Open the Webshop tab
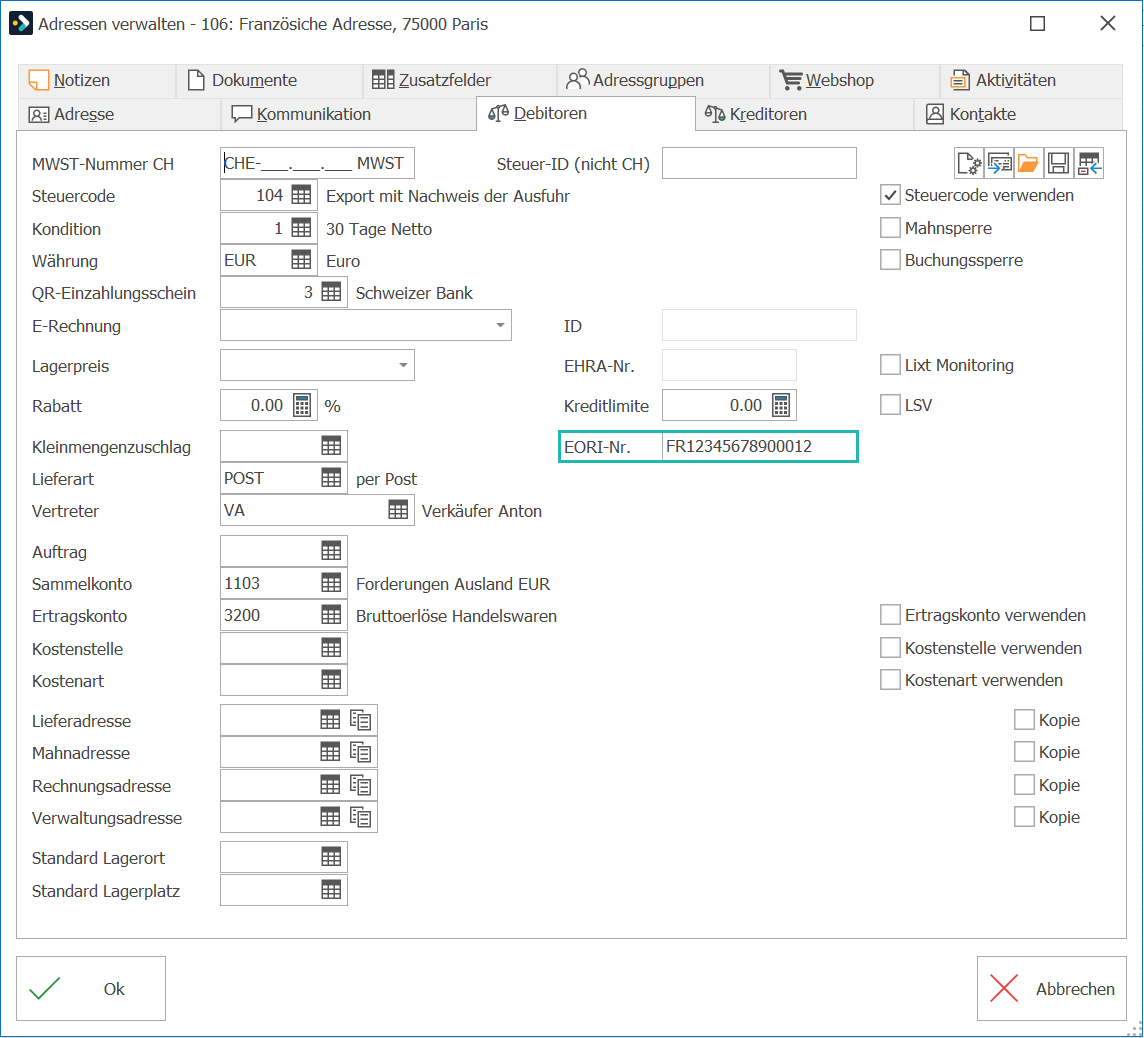The image size is (1144, 1038). (855, 80)
